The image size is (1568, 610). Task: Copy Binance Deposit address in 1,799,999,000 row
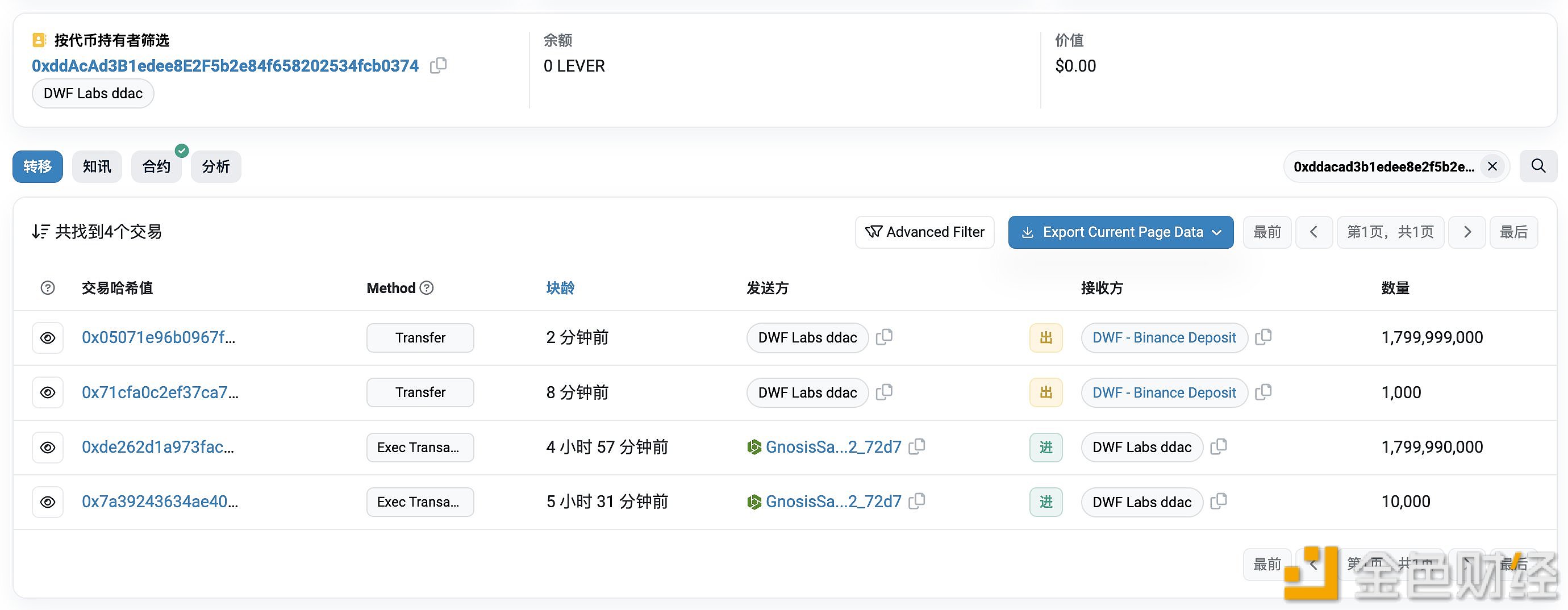click(x=1263, y=337)
